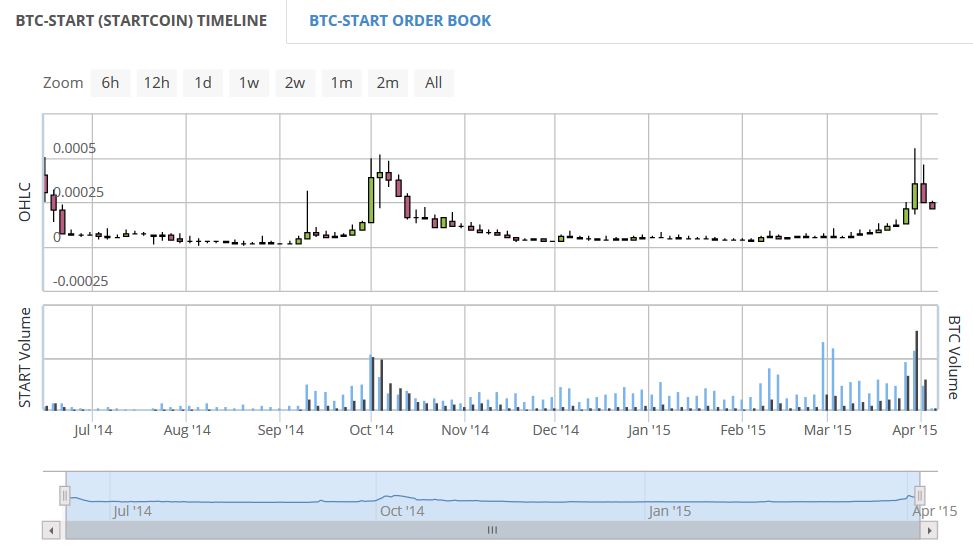Select the 2m zoom button

387,83
